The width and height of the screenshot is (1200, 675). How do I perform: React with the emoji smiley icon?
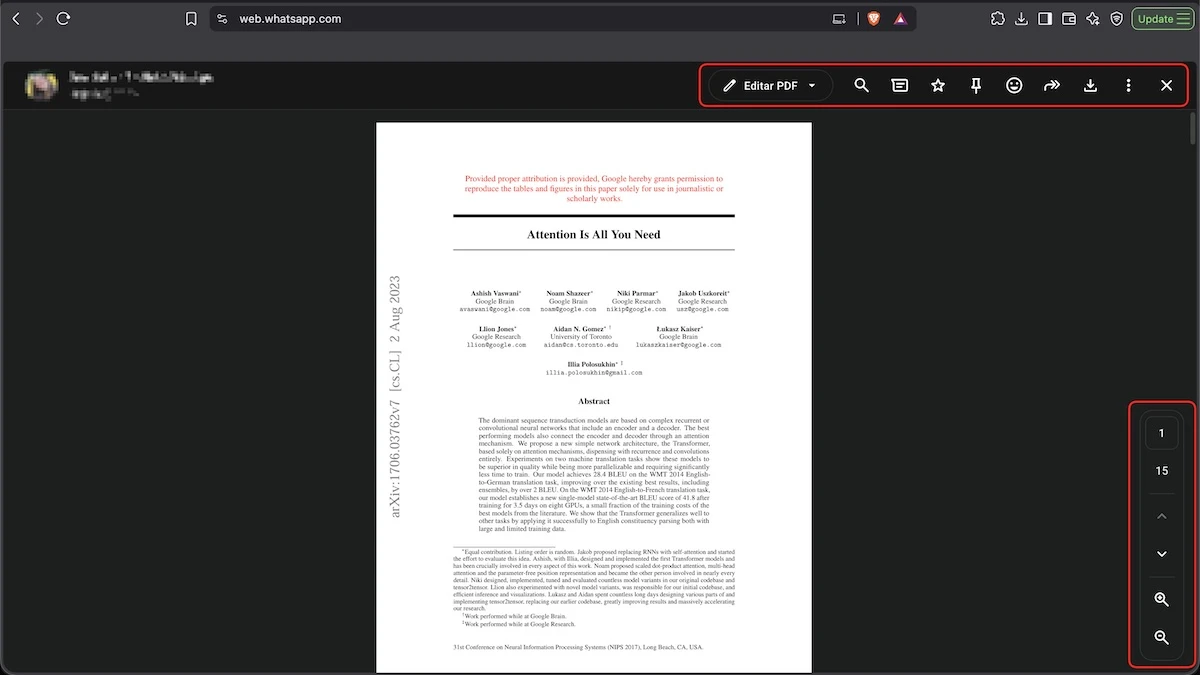pyautogui.click(x=1014, y=86)
